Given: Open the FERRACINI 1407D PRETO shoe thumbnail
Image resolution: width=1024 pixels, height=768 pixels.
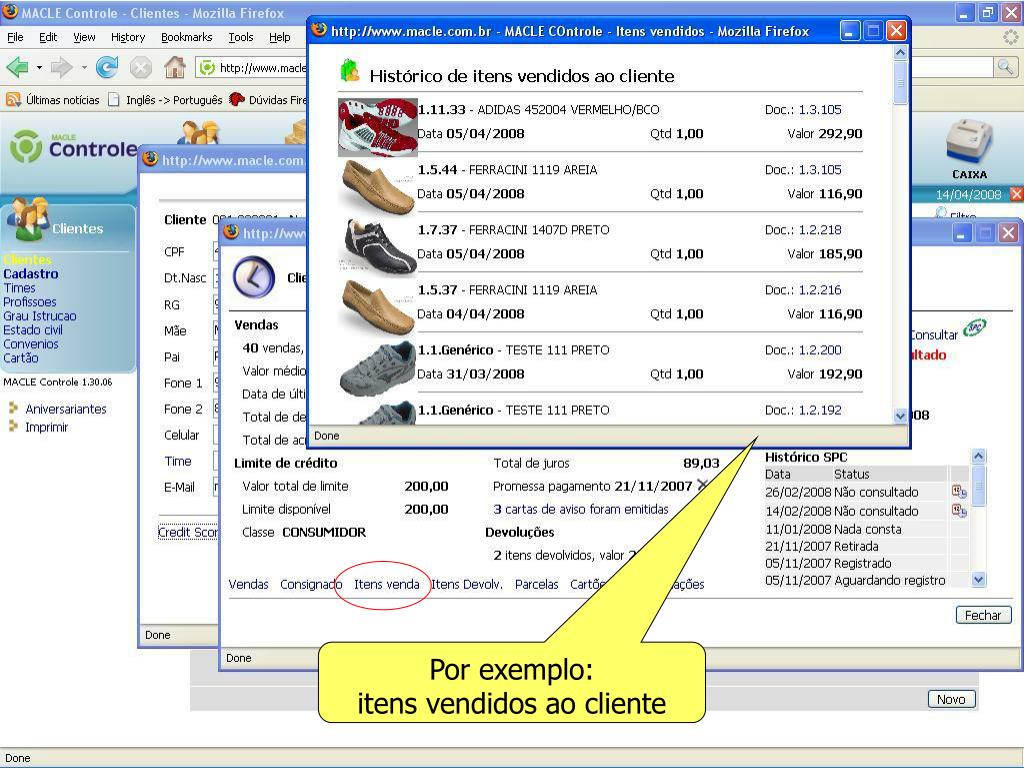Looking at the screenshot, I should tap(377, 246).
